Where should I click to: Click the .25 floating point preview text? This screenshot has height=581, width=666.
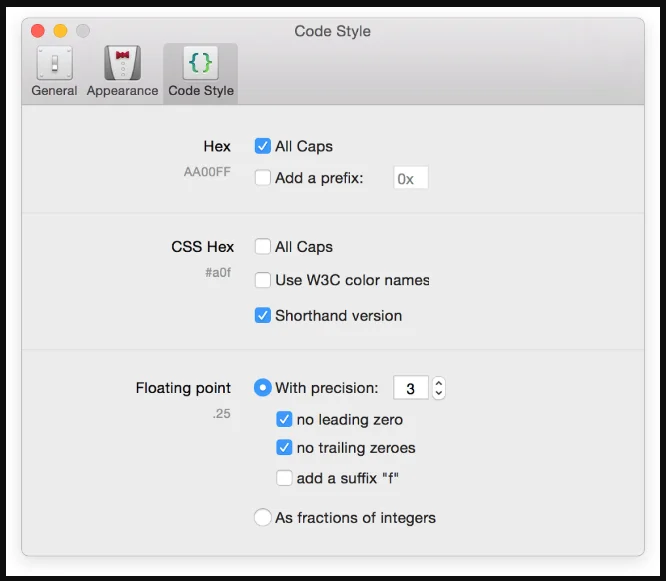tap(221, 414)
